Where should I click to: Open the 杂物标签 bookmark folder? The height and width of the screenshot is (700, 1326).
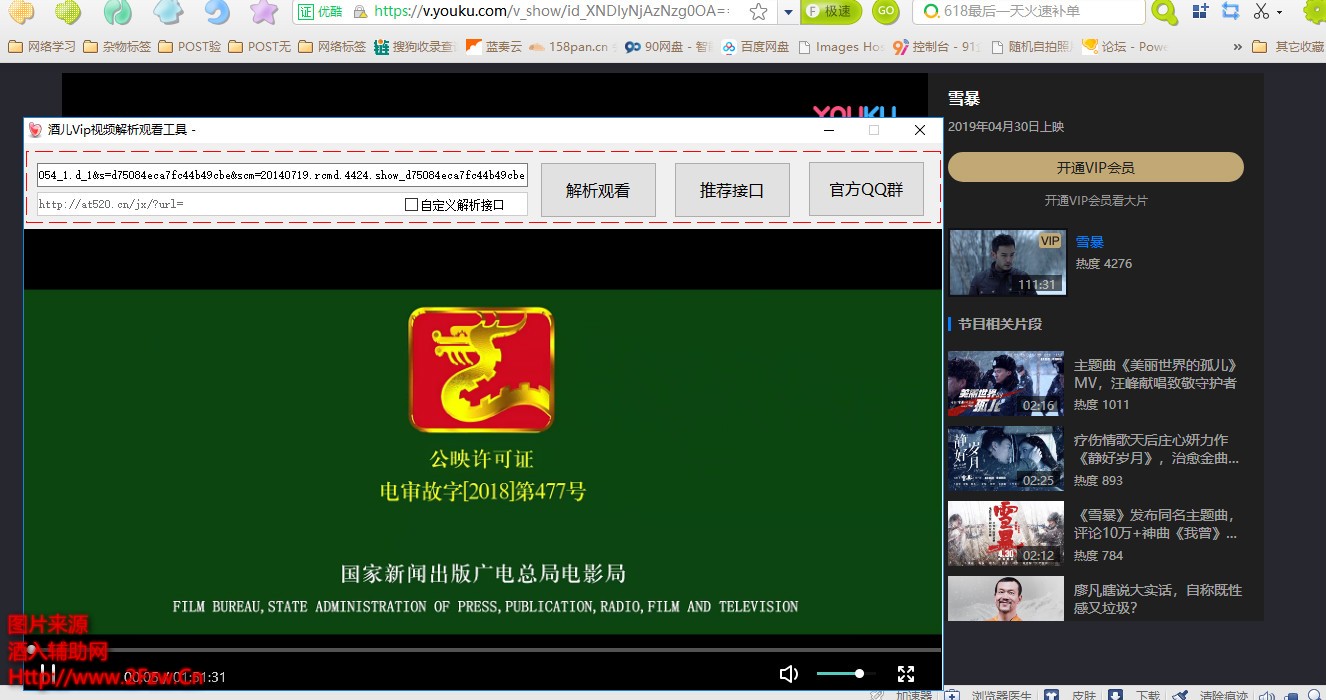(x=117, y=47)
